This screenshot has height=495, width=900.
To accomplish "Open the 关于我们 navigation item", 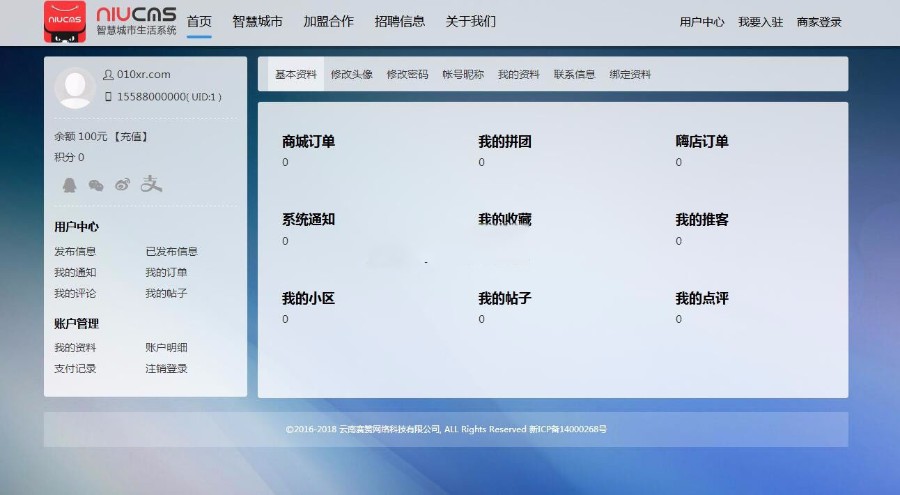I will tap(471, 22).
